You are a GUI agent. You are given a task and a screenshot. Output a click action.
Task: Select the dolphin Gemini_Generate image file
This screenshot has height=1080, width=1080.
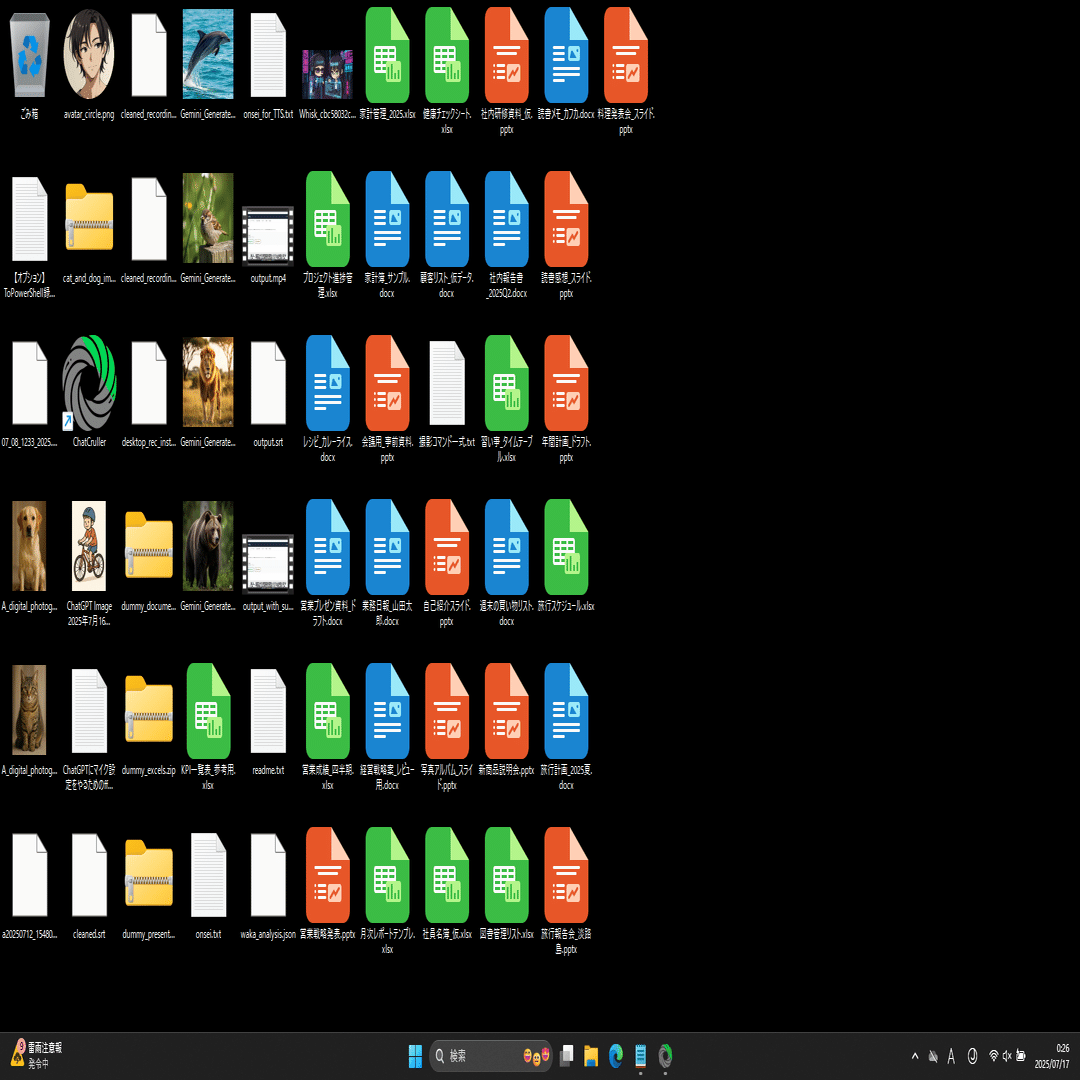click(x=208, y=55)
